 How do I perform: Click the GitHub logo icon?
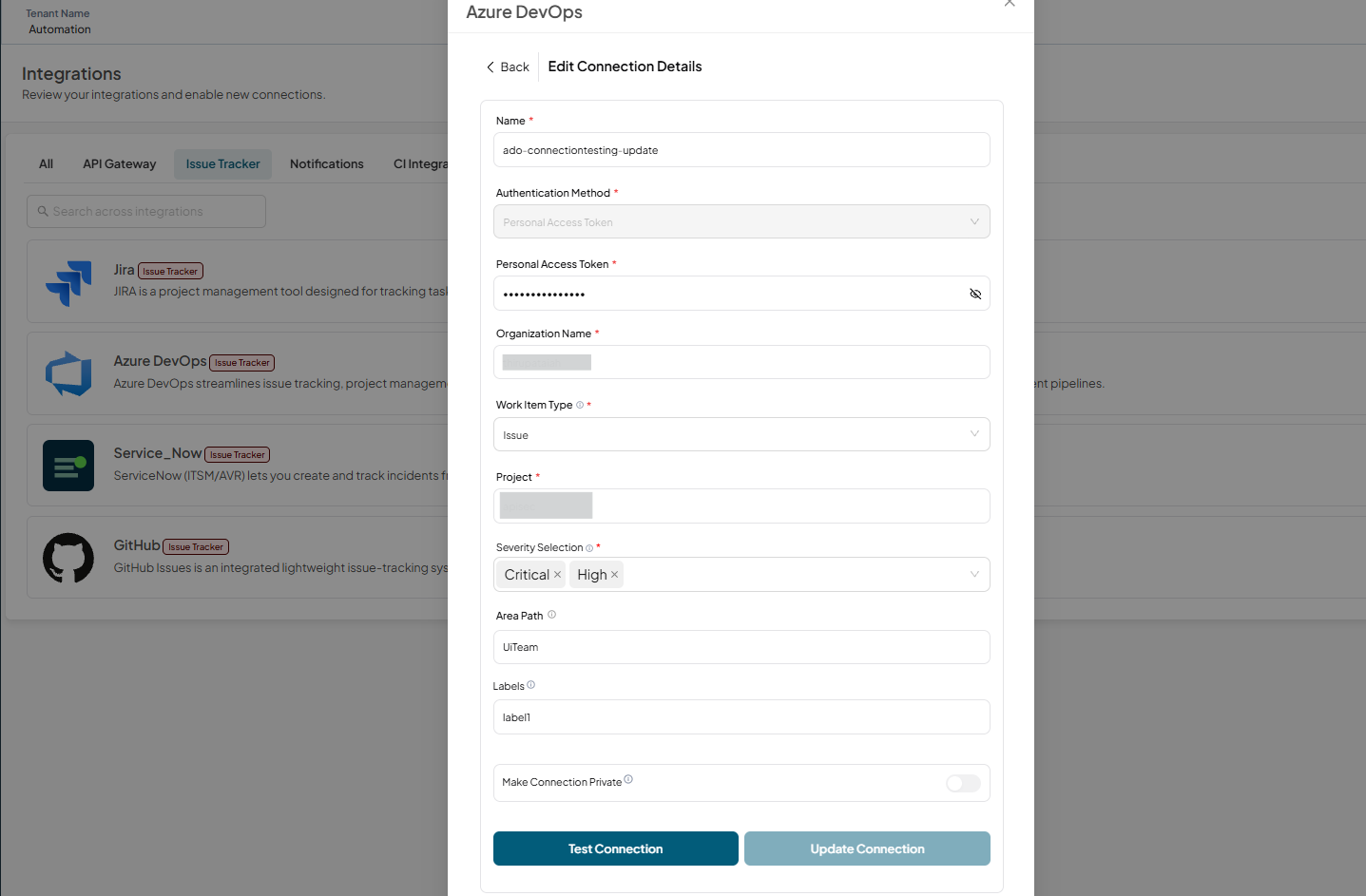68,558
